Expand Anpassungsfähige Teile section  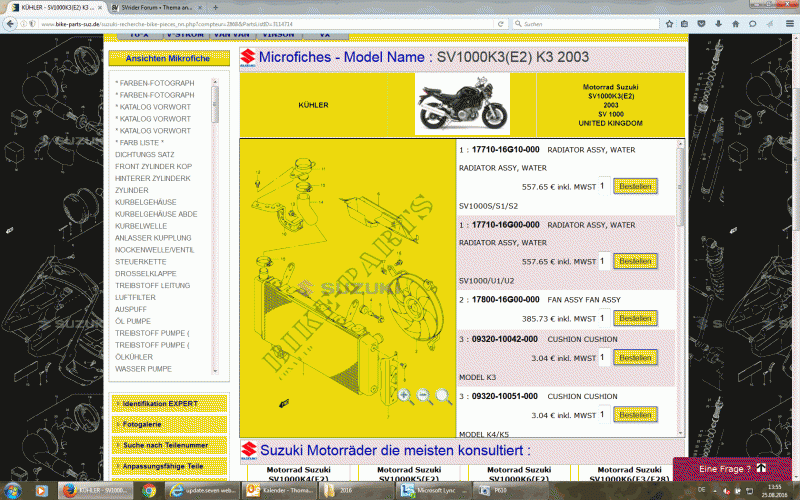click(x=169, y=466)
